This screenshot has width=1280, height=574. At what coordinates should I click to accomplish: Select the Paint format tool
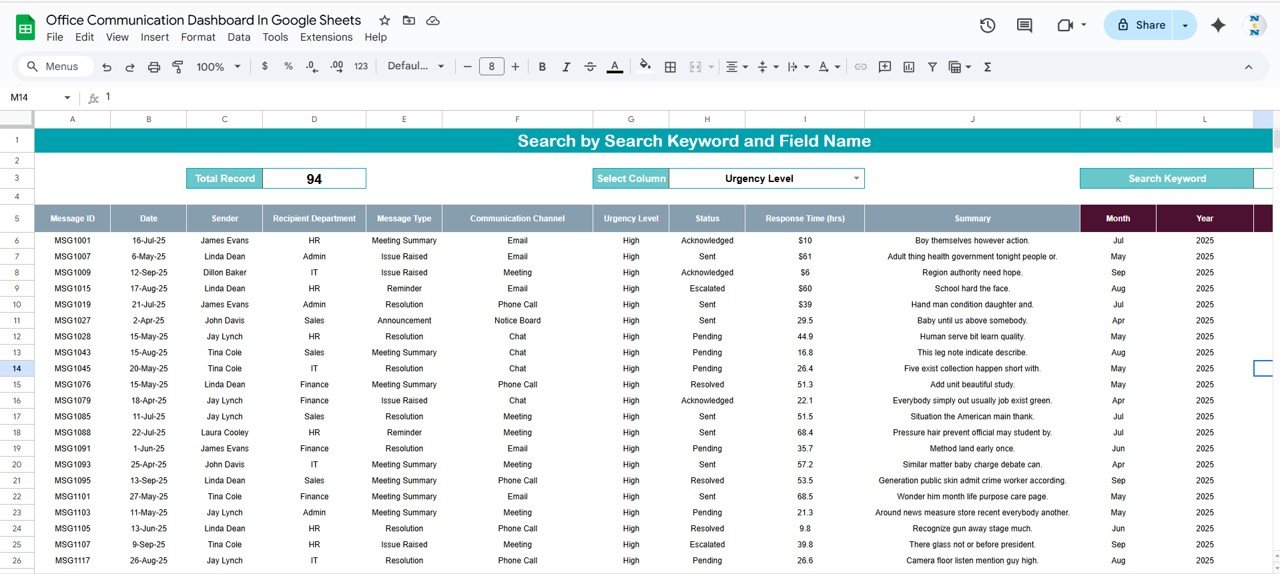[x=178, y=67]
